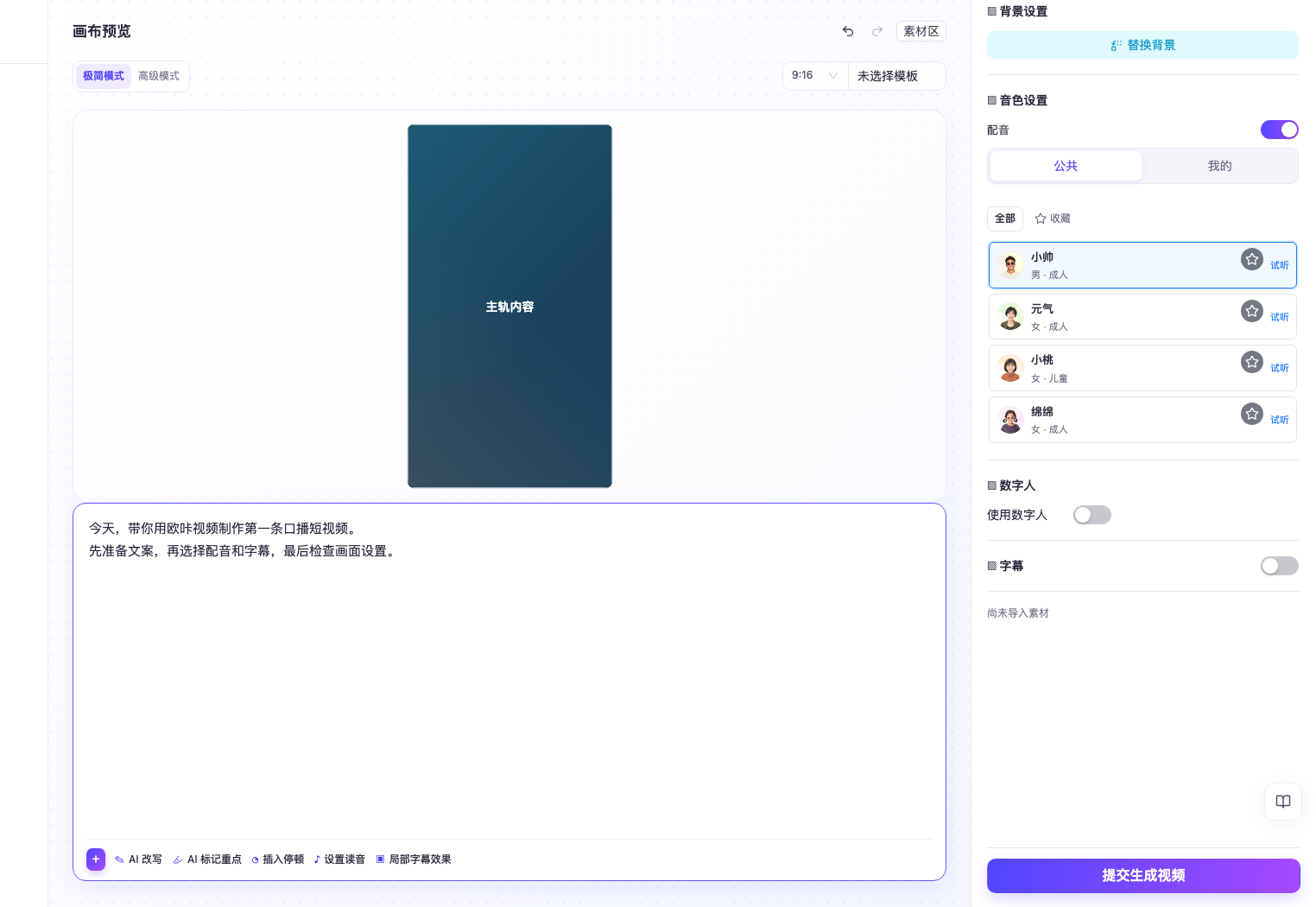Select the 绵绵 voice avatar
This screenshot has height=907, width=1316.
click(x=1010, y=420)
